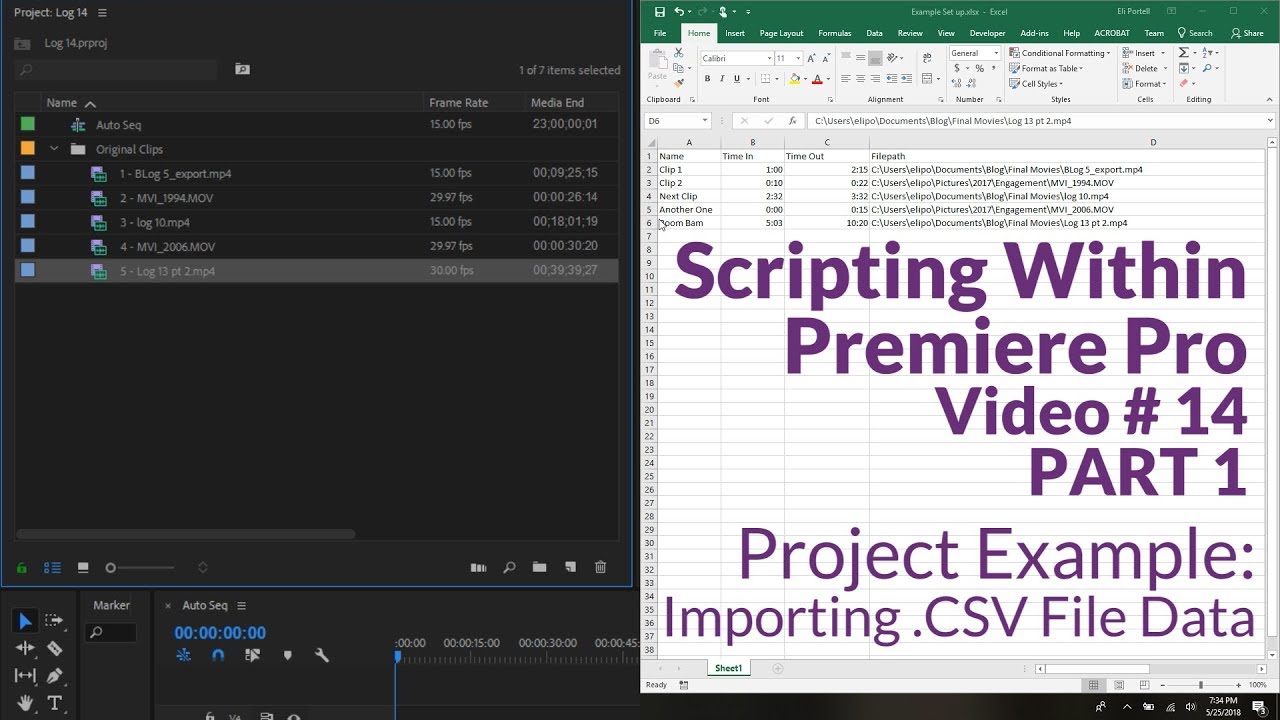
Task: Click the Project panel search field
Action: 116,70
